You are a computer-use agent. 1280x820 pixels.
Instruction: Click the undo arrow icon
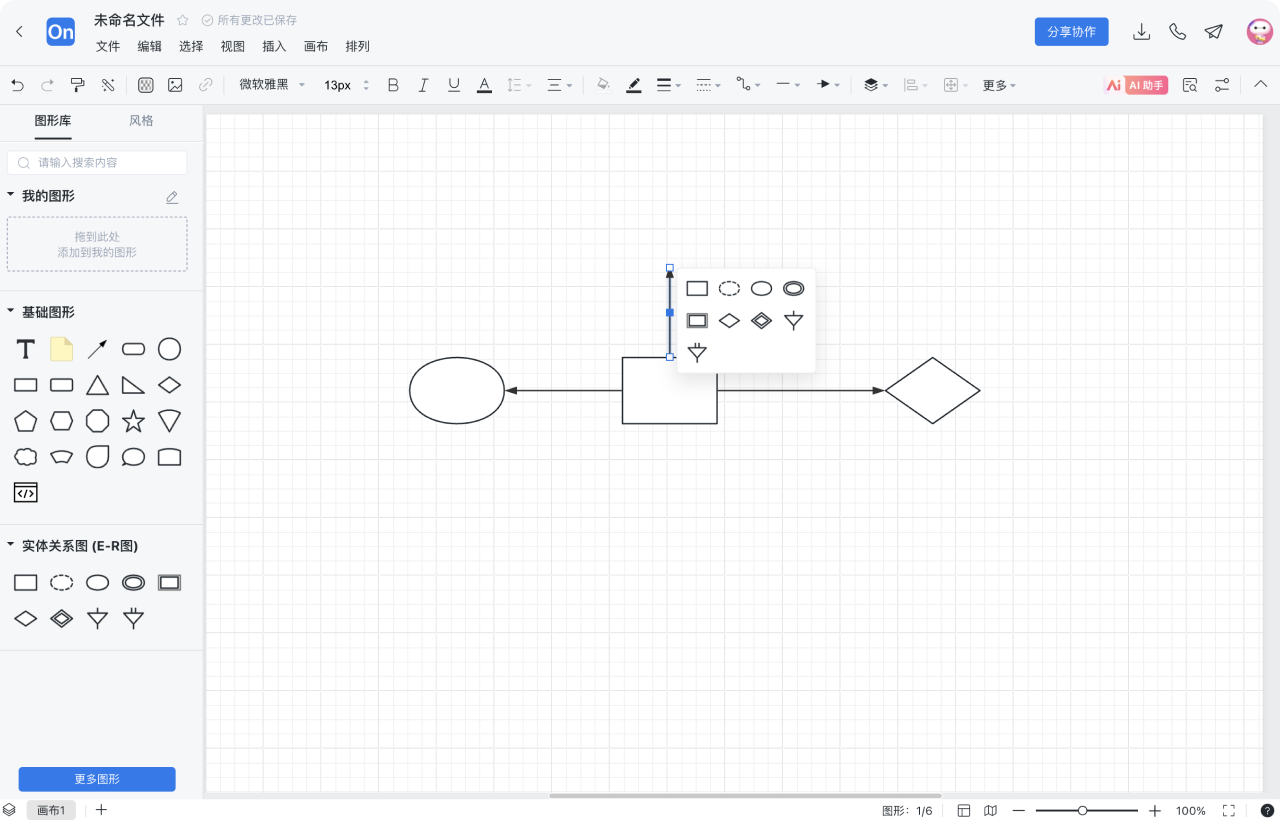pos(17,85)
